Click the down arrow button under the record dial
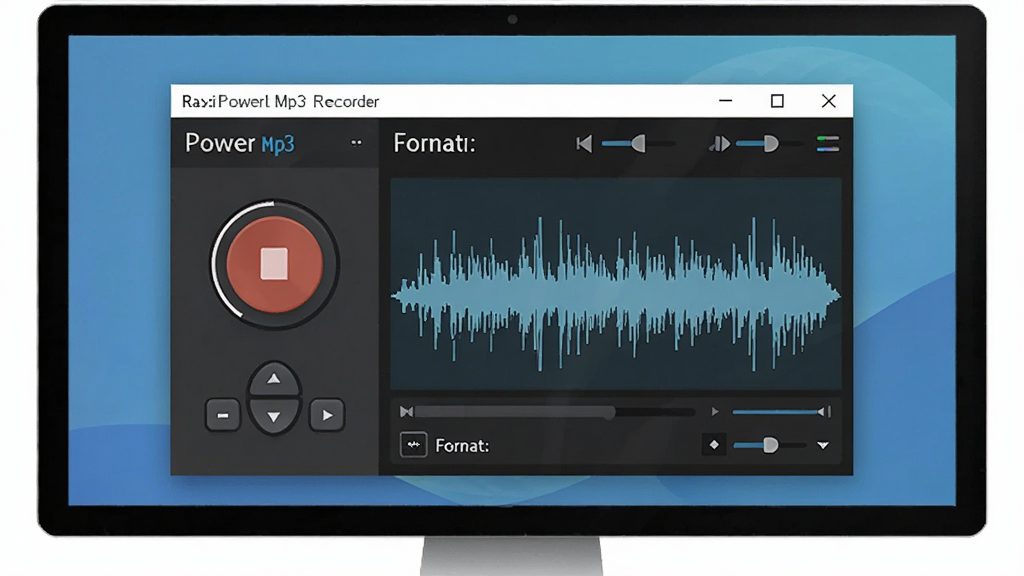Screen dimensions: 1024x576 274,416
